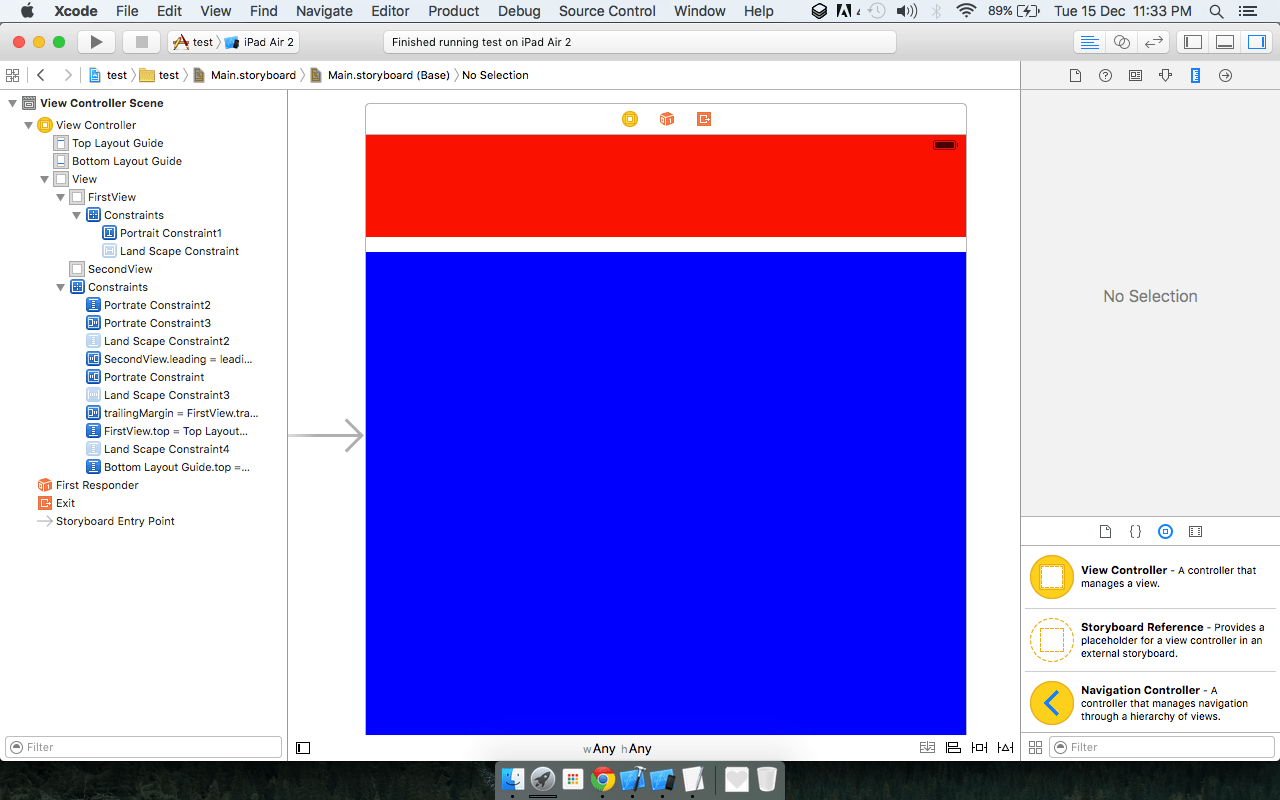Focus the outline Filter field
This screenshot has width=1280, height=800.
click(x=144, y=747)
